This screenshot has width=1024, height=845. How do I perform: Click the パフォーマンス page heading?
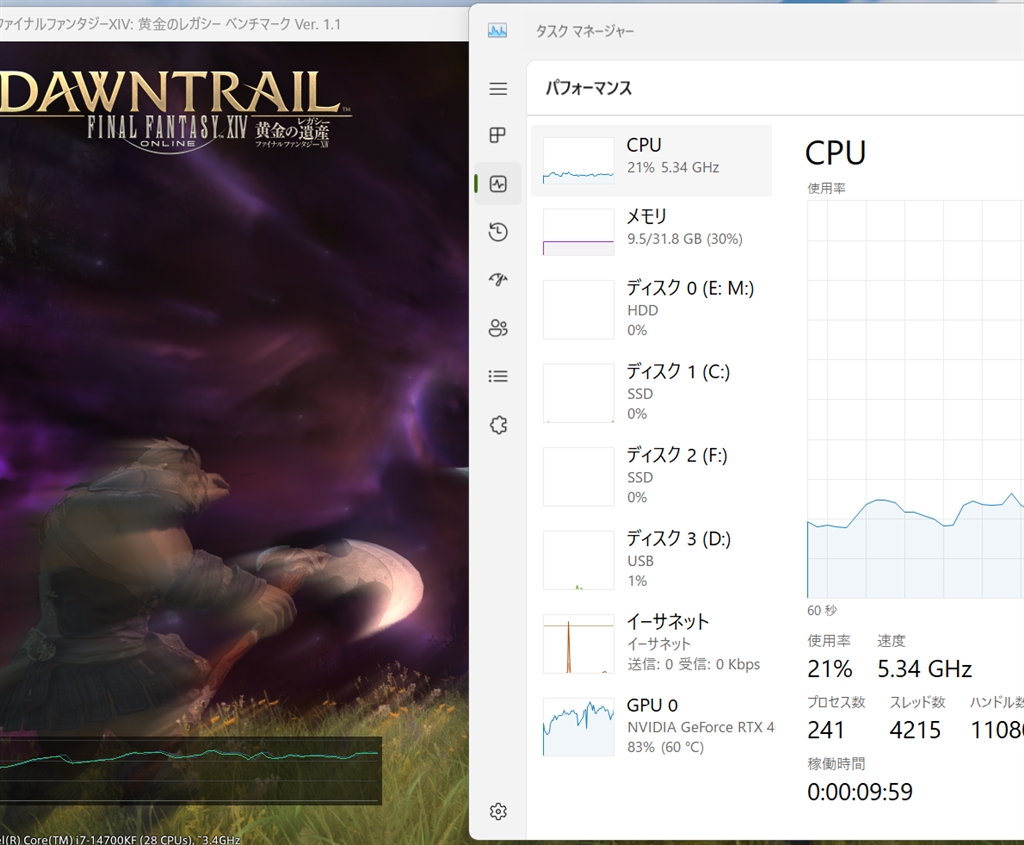[588, 88]
